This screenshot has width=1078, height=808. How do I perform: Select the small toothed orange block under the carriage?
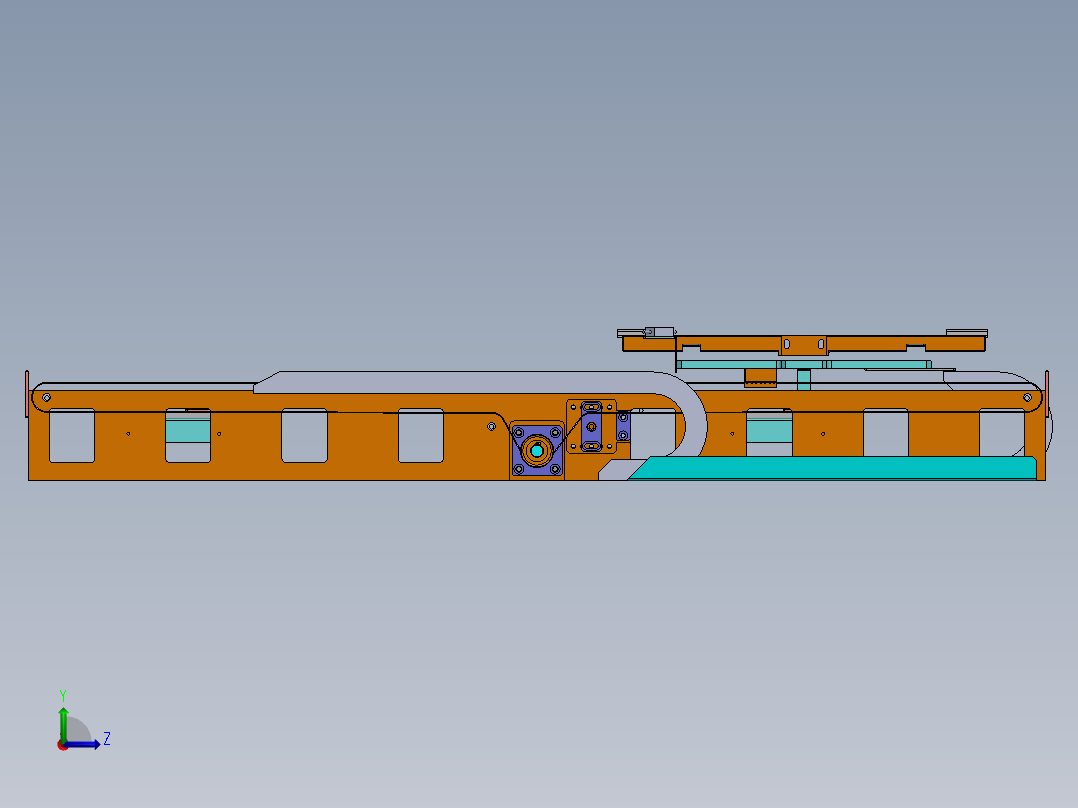[x=760, y=378]
